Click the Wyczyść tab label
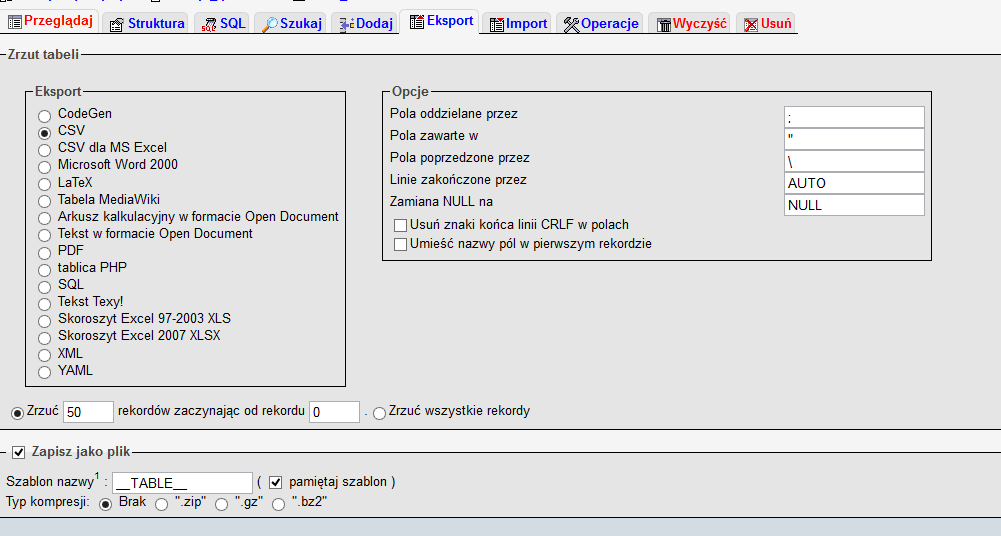Image resolution: width=1001 pixels, height=536 pixels. [700, 24]
